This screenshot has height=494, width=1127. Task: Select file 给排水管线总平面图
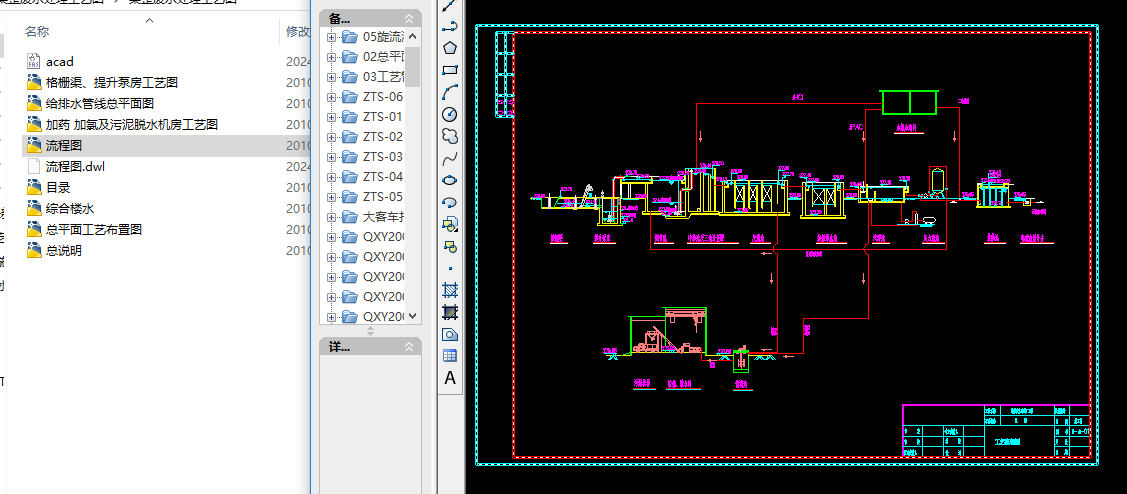[x=100, y=104]
